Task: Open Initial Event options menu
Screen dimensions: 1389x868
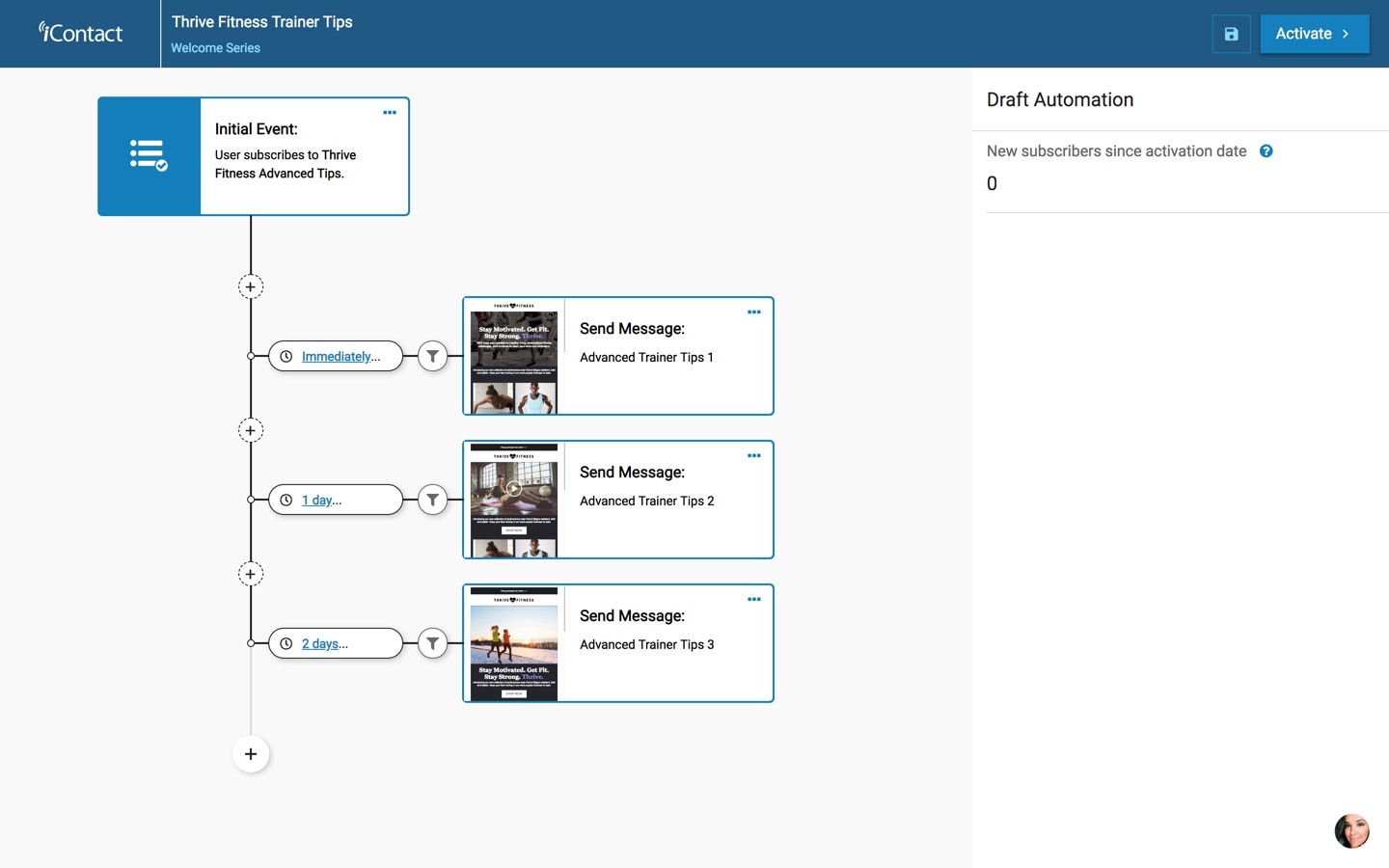Action: point(390,113)
